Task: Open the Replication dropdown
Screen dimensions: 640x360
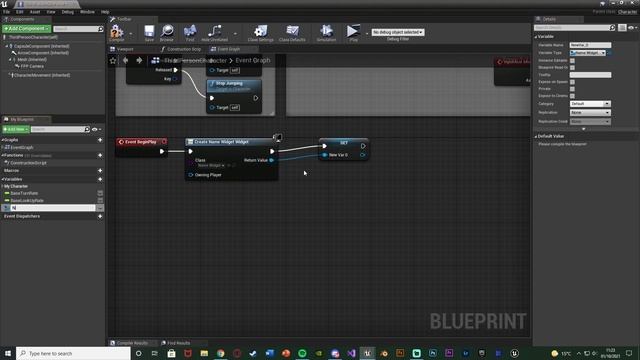Action: [x=590, y=112]
